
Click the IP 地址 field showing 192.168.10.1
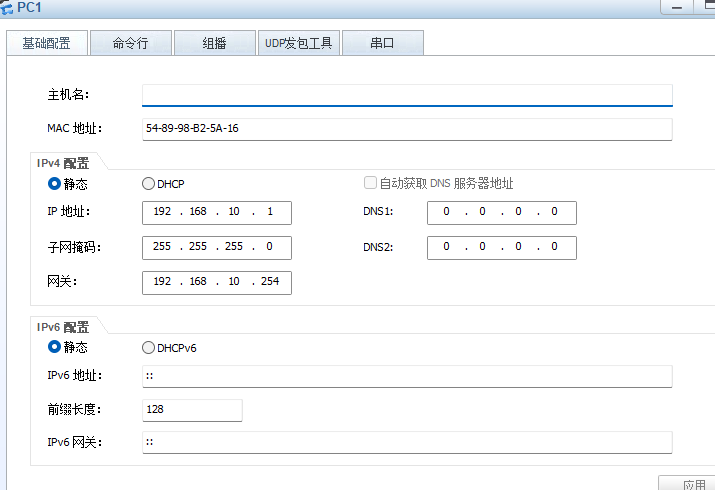pos(217,212)
